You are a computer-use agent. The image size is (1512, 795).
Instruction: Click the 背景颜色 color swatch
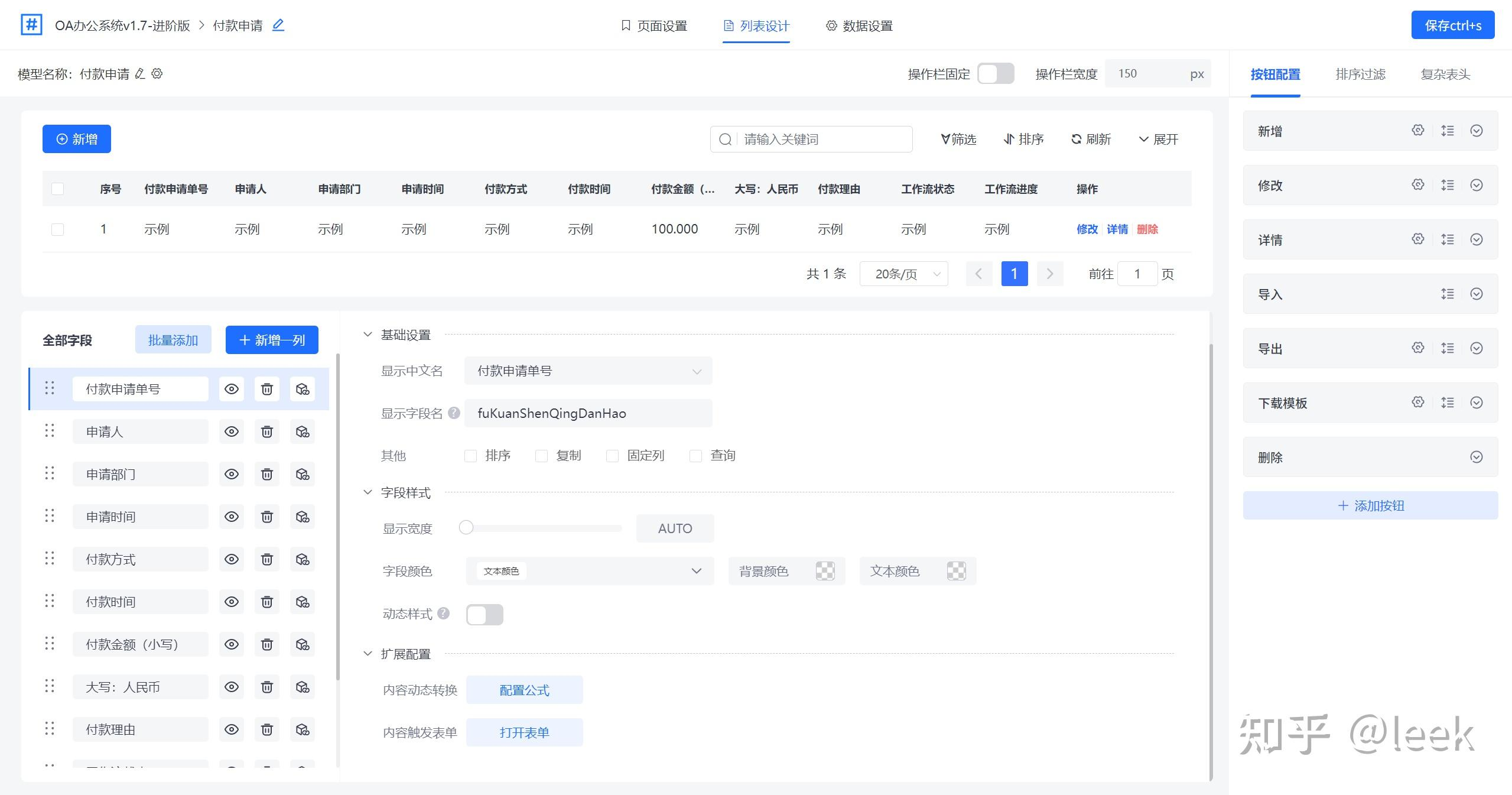825,571
